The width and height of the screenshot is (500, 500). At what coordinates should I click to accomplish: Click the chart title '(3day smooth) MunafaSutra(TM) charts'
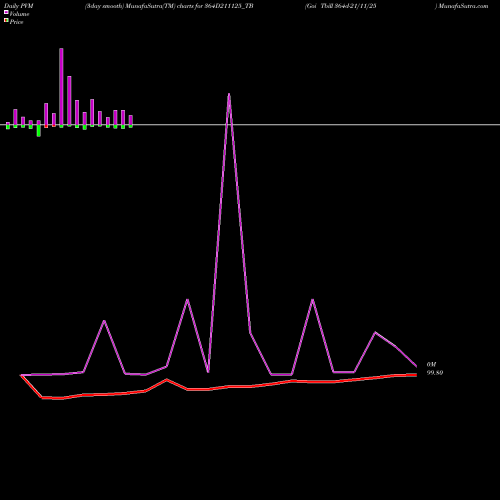pyautogui.click(x=140, y=6)
